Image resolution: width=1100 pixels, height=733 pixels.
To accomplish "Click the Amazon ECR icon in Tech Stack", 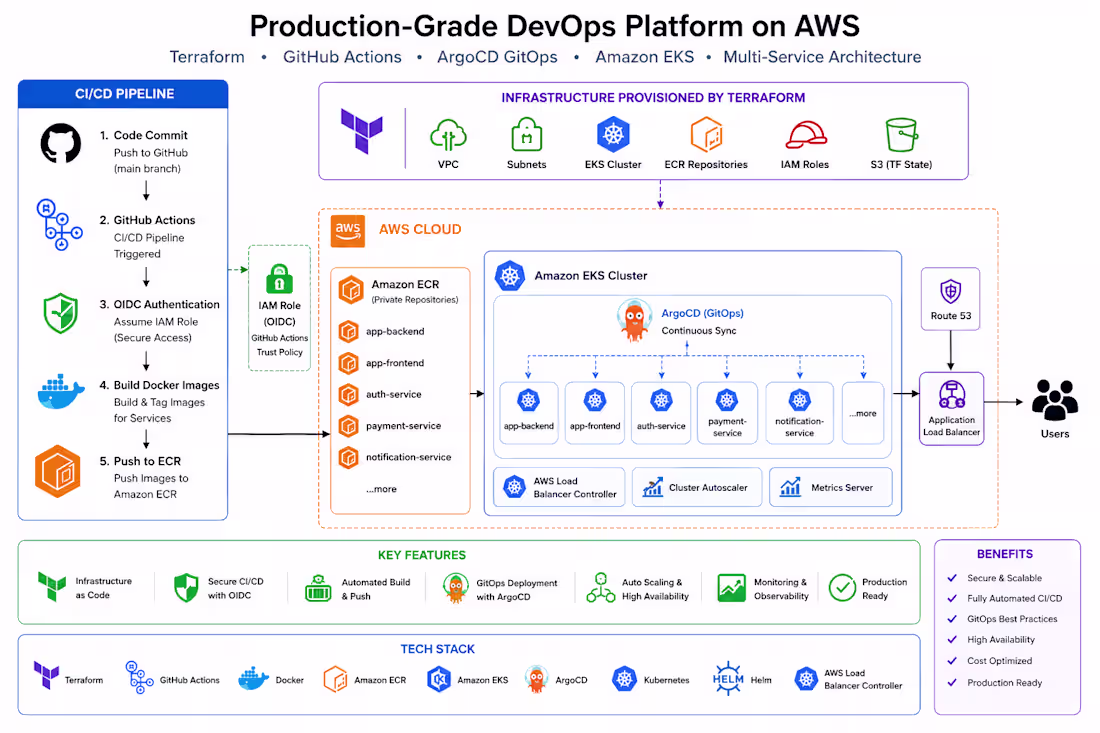I will point(335,679).
